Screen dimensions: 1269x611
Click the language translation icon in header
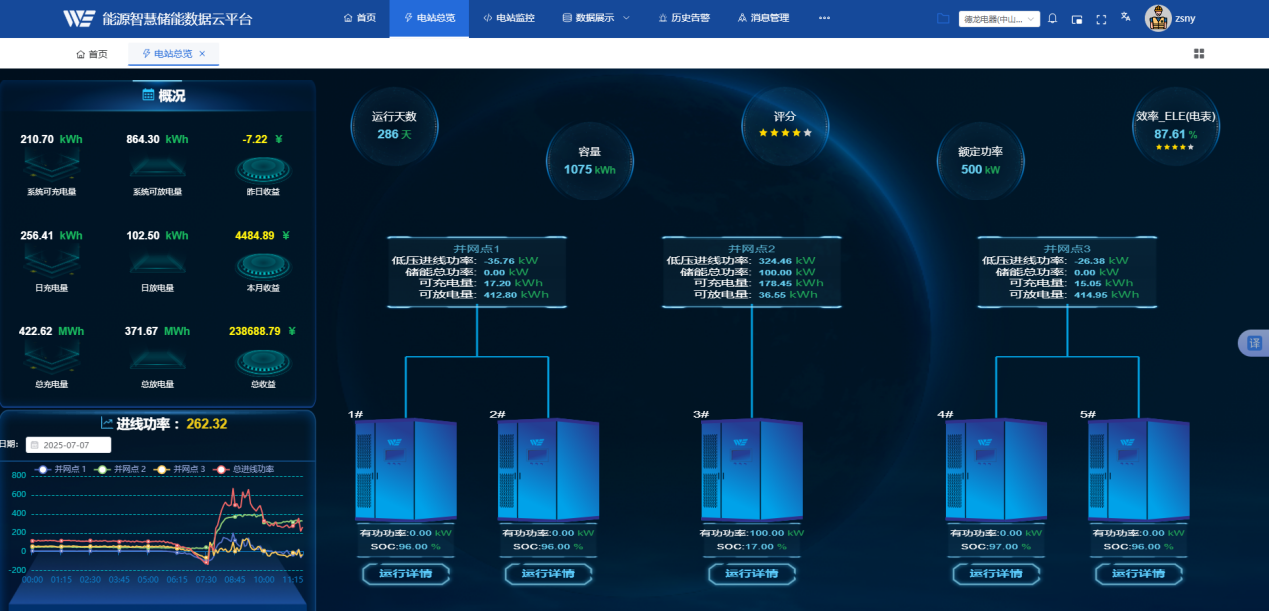(1125, 18)
